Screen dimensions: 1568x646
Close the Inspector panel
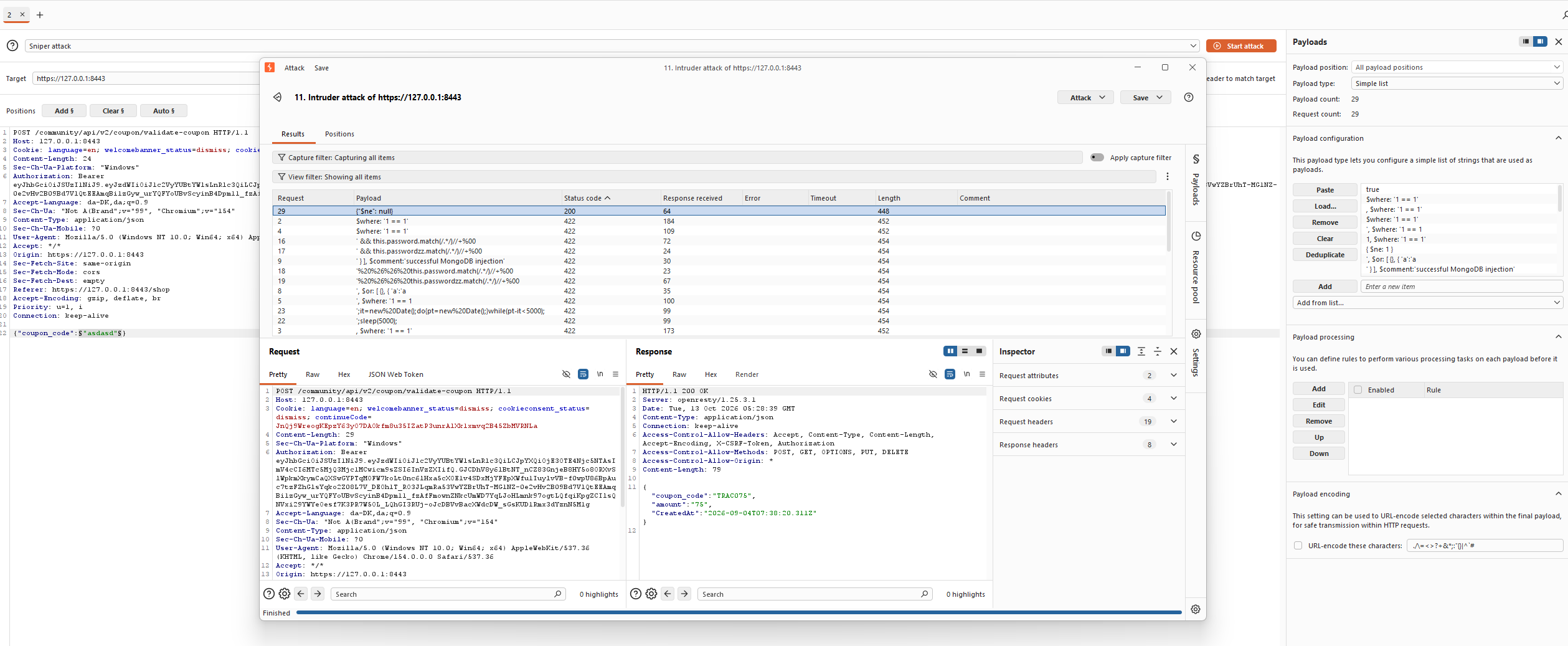click(1174, 351)
